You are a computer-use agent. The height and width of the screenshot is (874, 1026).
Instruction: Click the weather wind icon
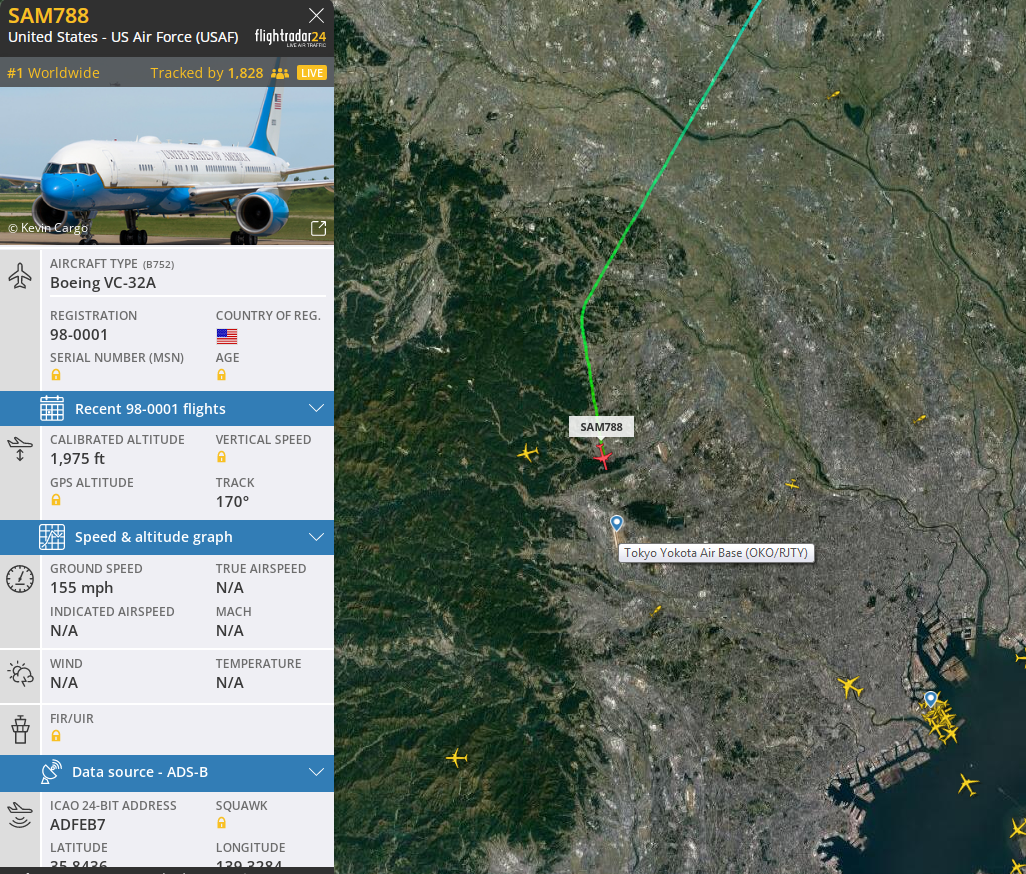click(20, 674)
